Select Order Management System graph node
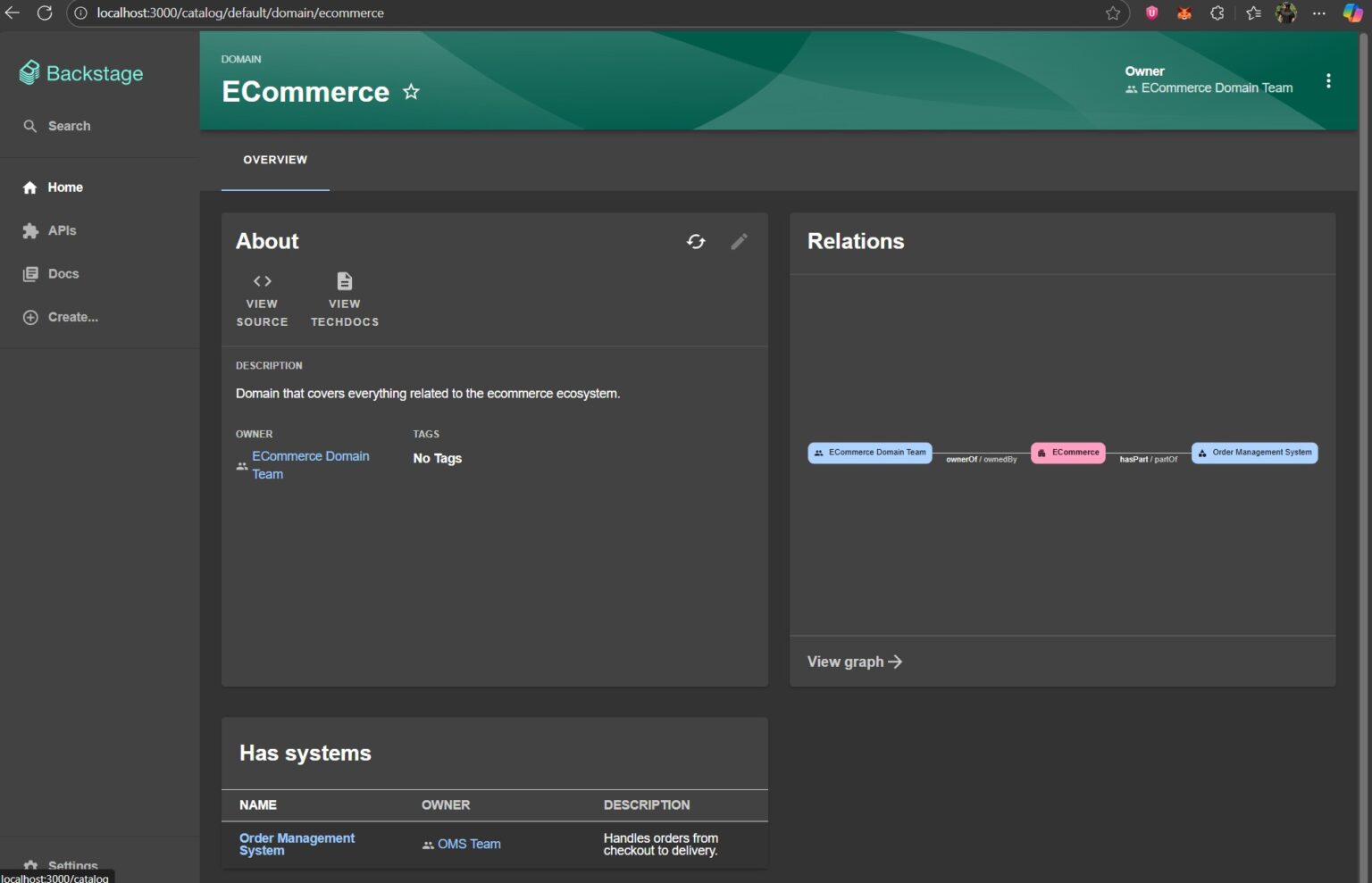This screenshot has width=1372, height=883. [x=1254, y=453]
